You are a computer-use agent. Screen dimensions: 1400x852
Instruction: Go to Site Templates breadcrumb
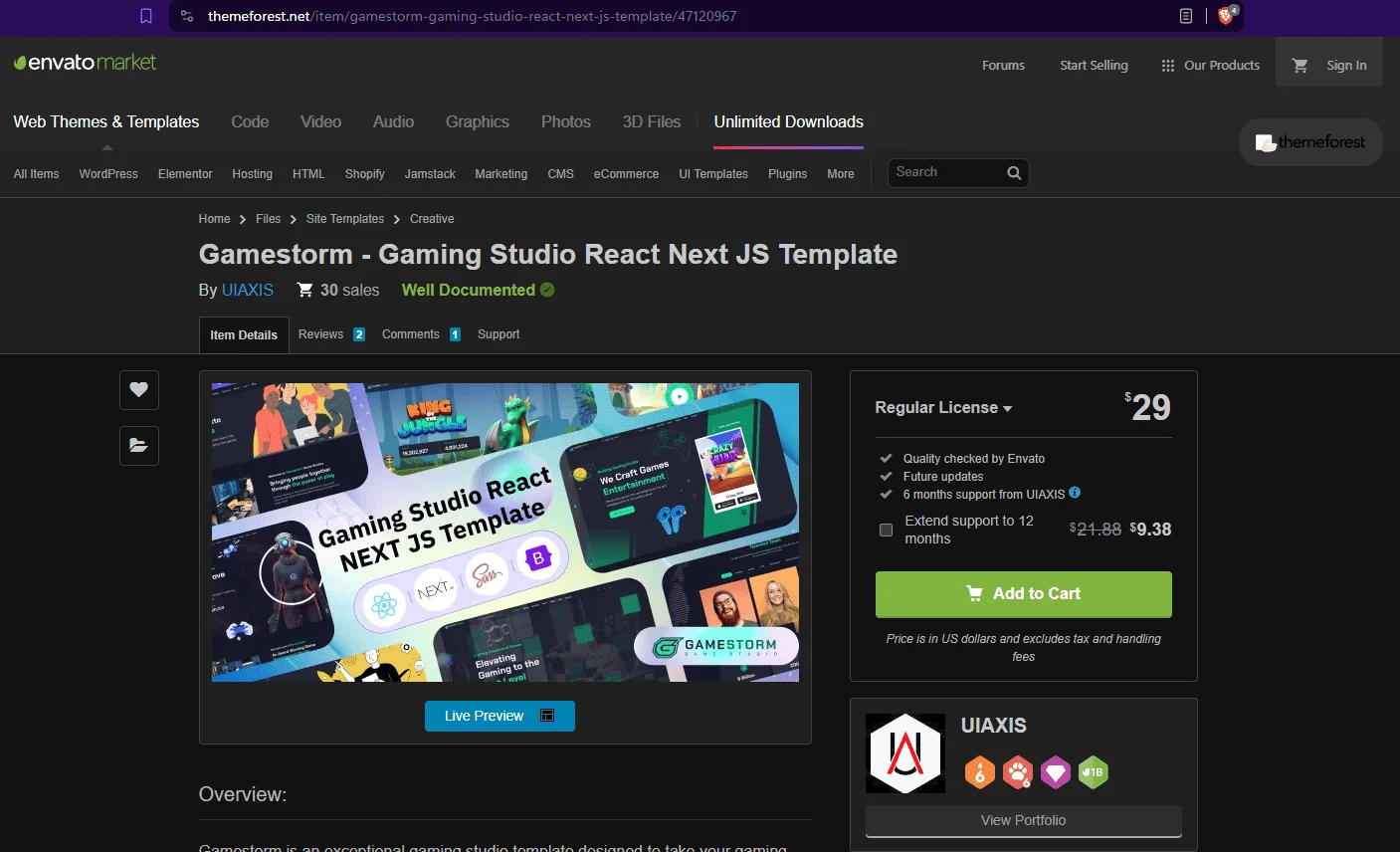click(x=345, y=219)
